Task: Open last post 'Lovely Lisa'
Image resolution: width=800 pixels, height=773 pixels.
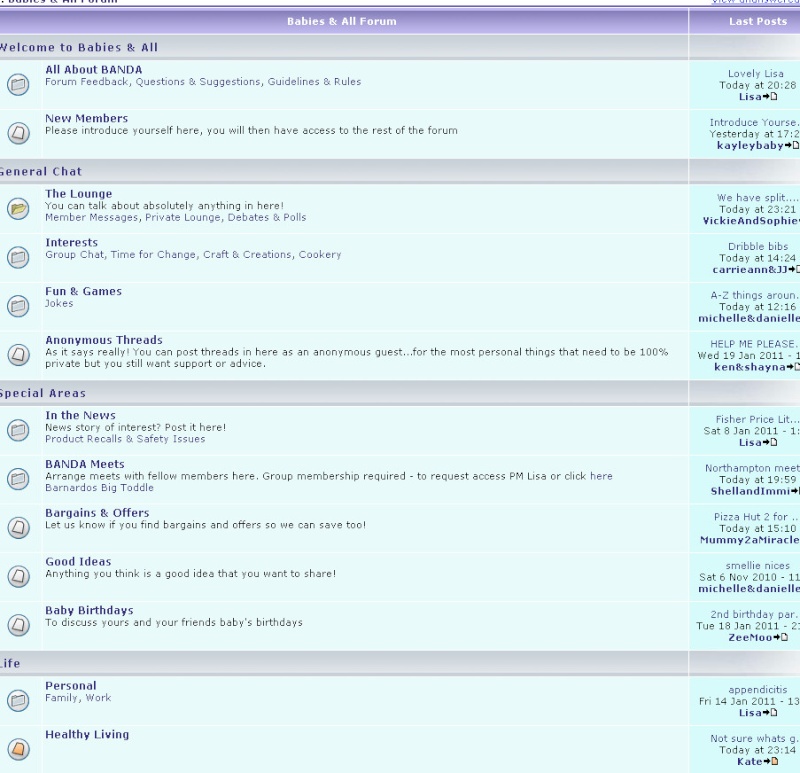Action: tap(756, 73)
